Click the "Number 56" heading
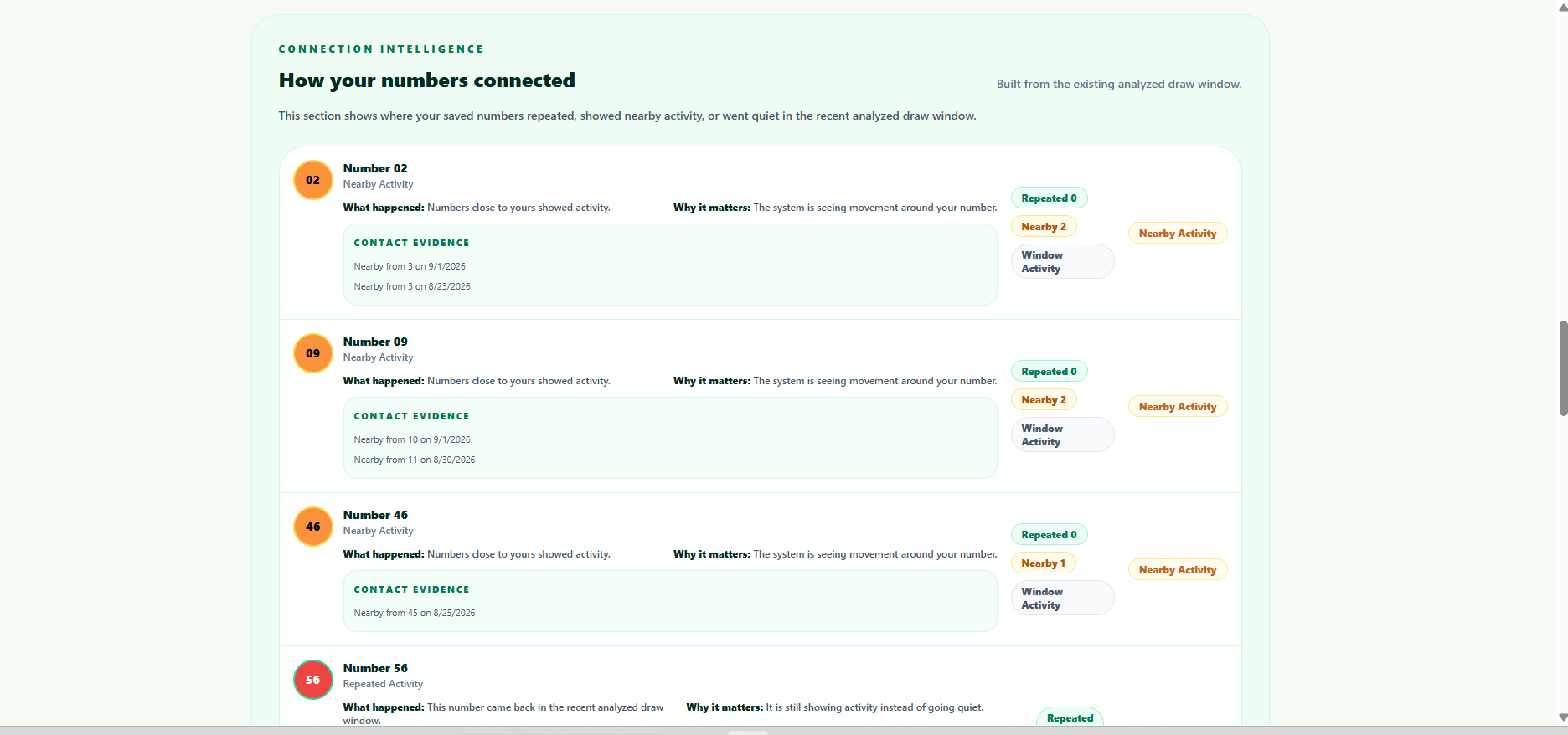The width and height of the screenshot is (1568, 735). (x=375, y=668)
